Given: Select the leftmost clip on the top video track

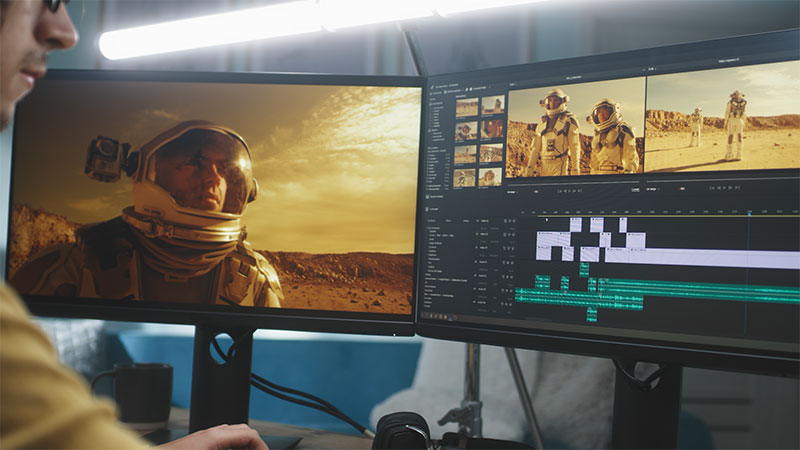Looking at the screenshot, I should [x=576, y=224].
